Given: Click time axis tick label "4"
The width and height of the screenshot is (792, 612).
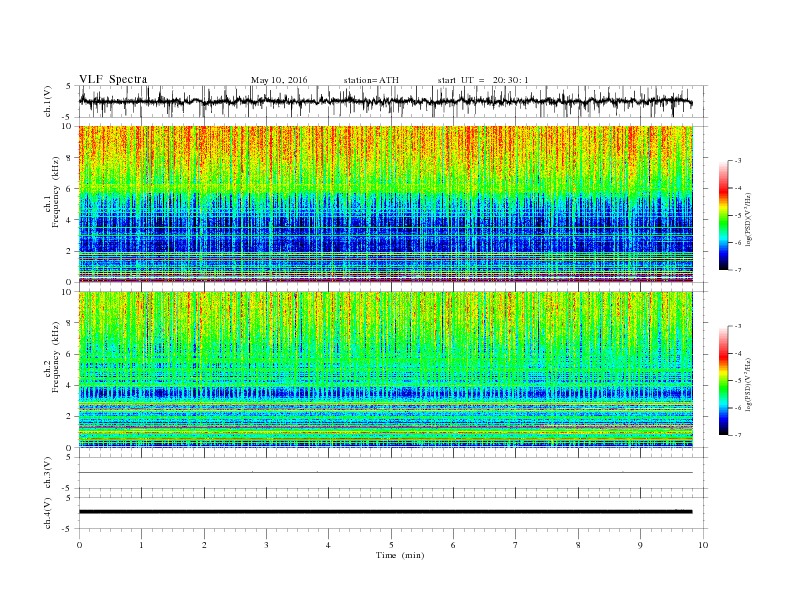Looking at the screenshot, I should [x=328, y=545].
